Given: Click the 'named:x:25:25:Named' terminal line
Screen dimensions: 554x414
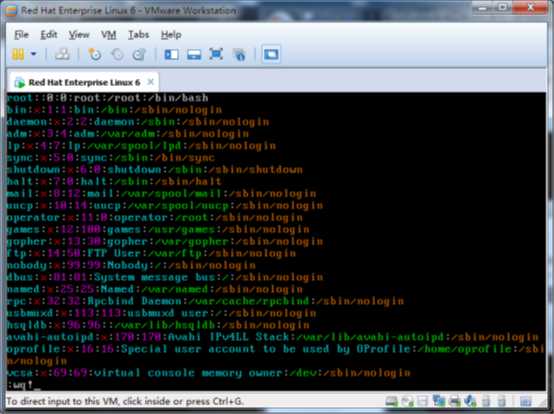Looking at the screenshot, I should (155, 289).
